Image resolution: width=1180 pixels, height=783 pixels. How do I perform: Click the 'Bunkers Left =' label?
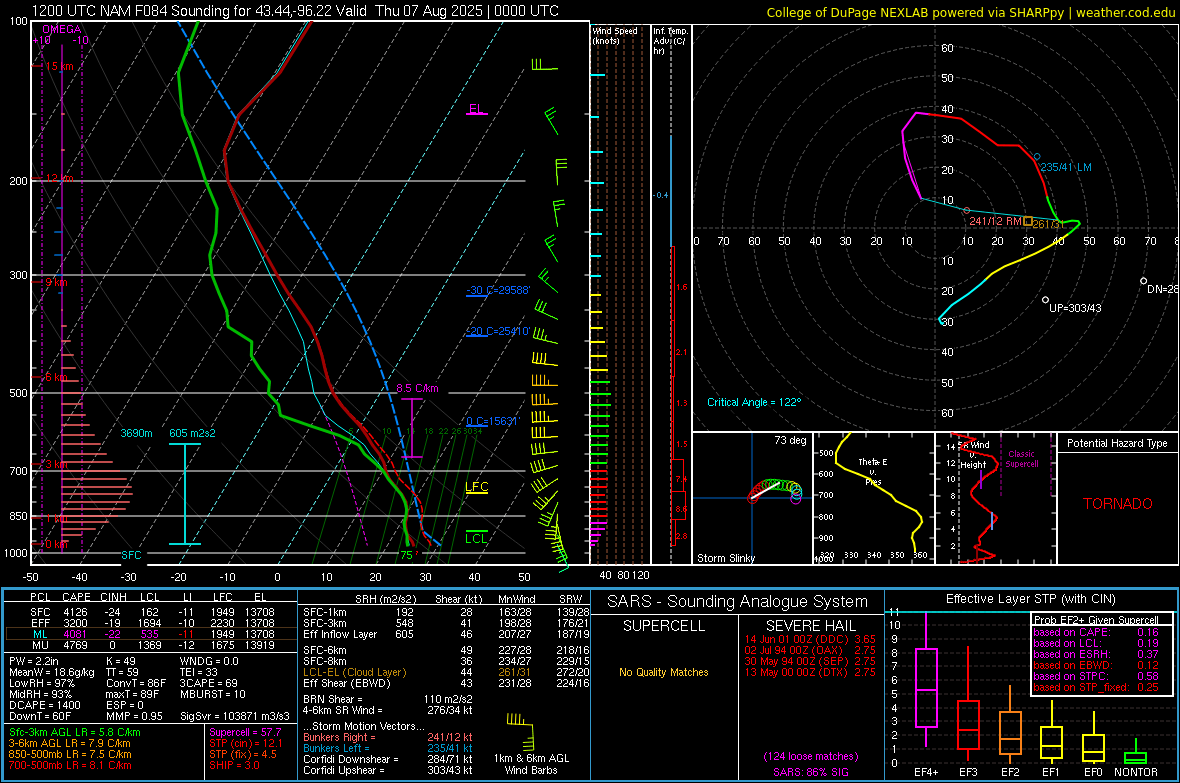click(x=336, y=748)
